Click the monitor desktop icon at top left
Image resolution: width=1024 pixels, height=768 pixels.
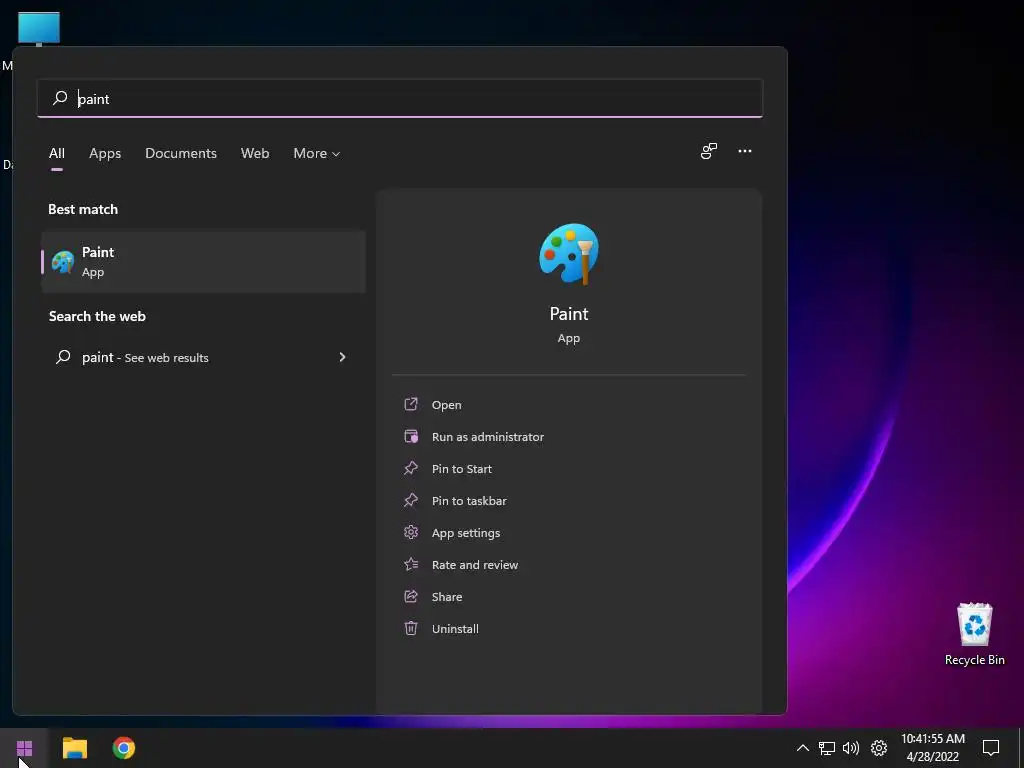[x=39, y=29]
